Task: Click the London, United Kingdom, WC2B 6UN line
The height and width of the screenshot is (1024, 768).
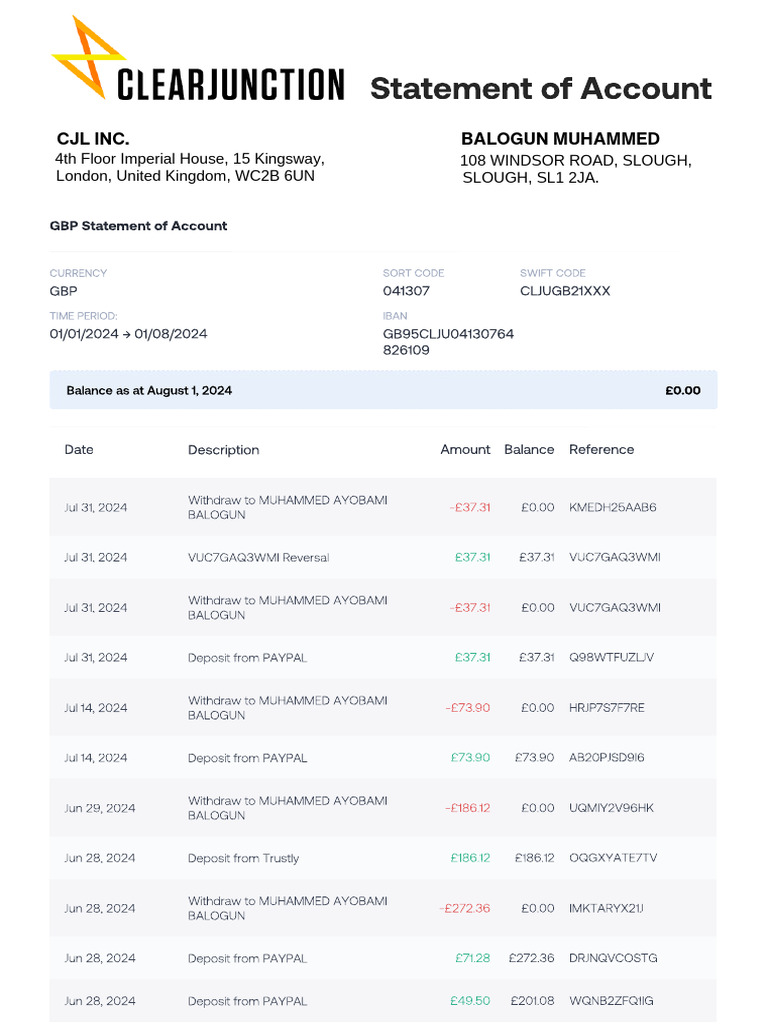Action: pos(185,176)
